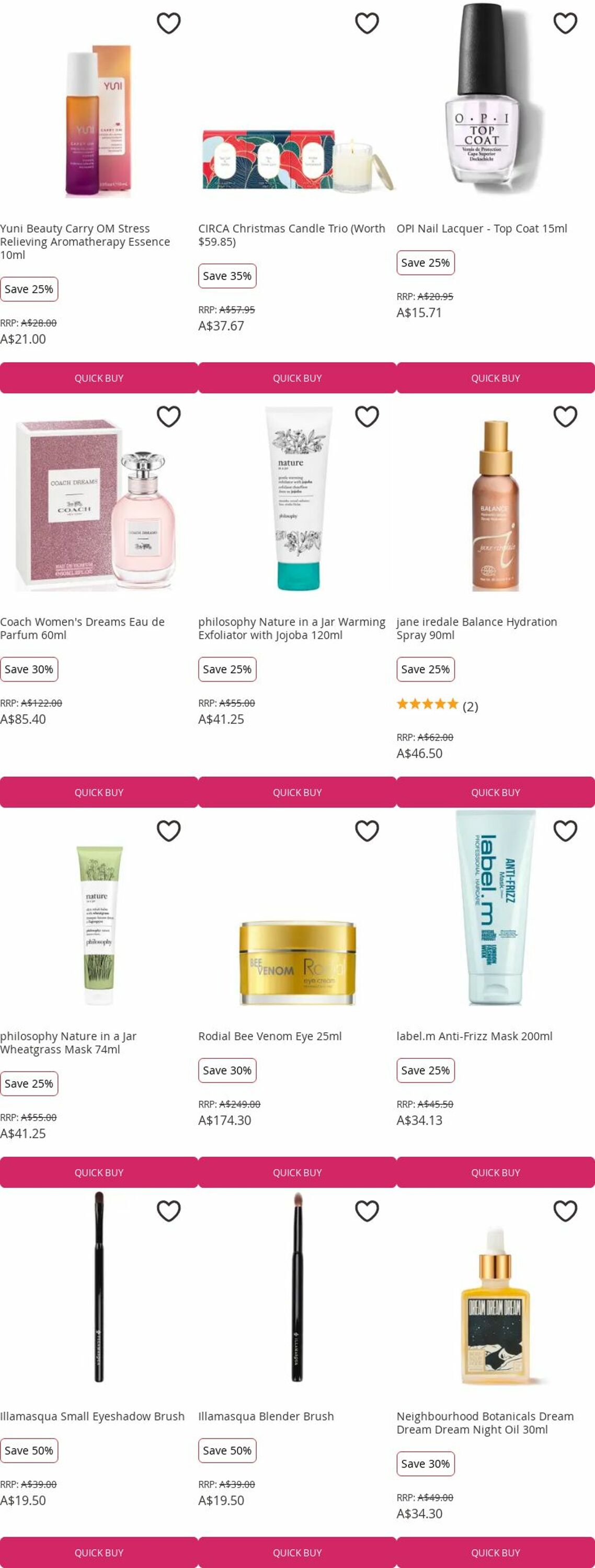
Task: Toggle wishlist for jane iredale Hydration Spray
Action: [565, 417]
